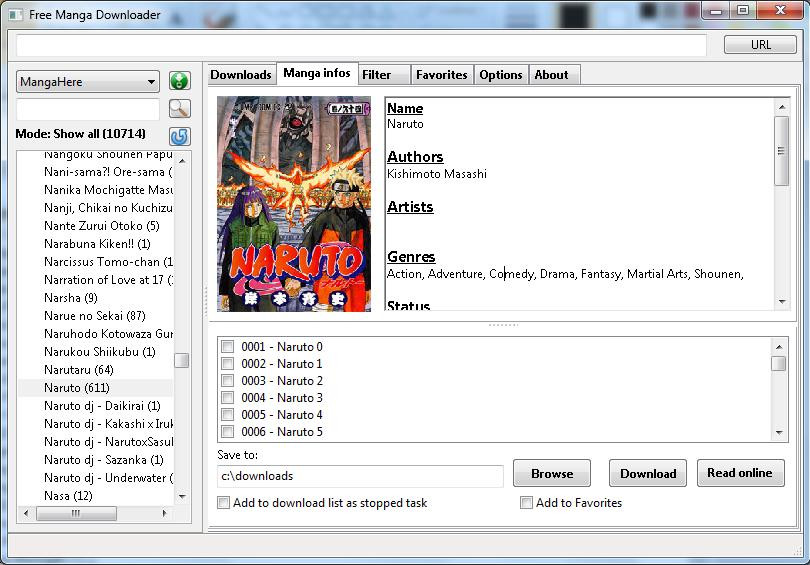
Task: Click info panel scroll up arrow
Action: 782,107
